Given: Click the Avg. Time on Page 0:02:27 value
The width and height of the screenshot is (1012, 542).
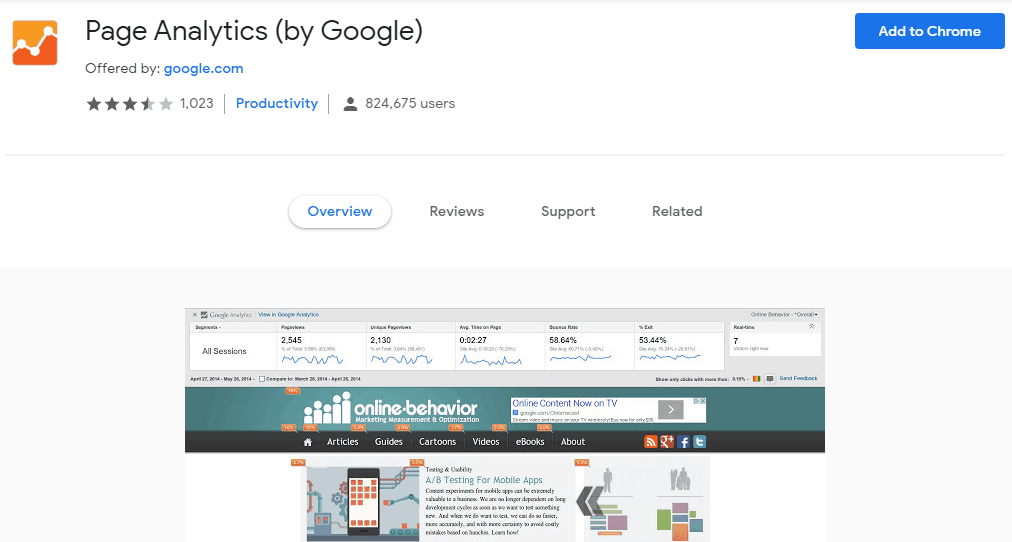Looking at the screenshot, I should (x=473, y=340).
